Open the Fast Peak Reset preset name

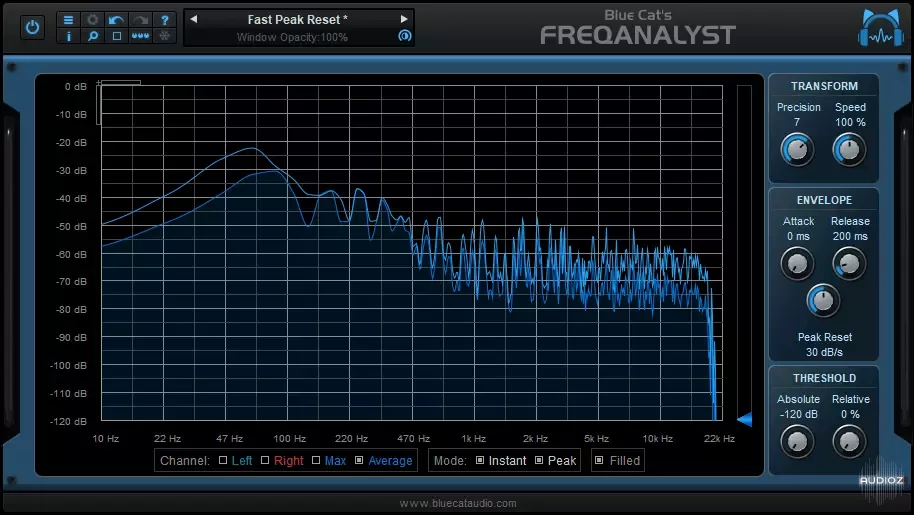(297, 20)
